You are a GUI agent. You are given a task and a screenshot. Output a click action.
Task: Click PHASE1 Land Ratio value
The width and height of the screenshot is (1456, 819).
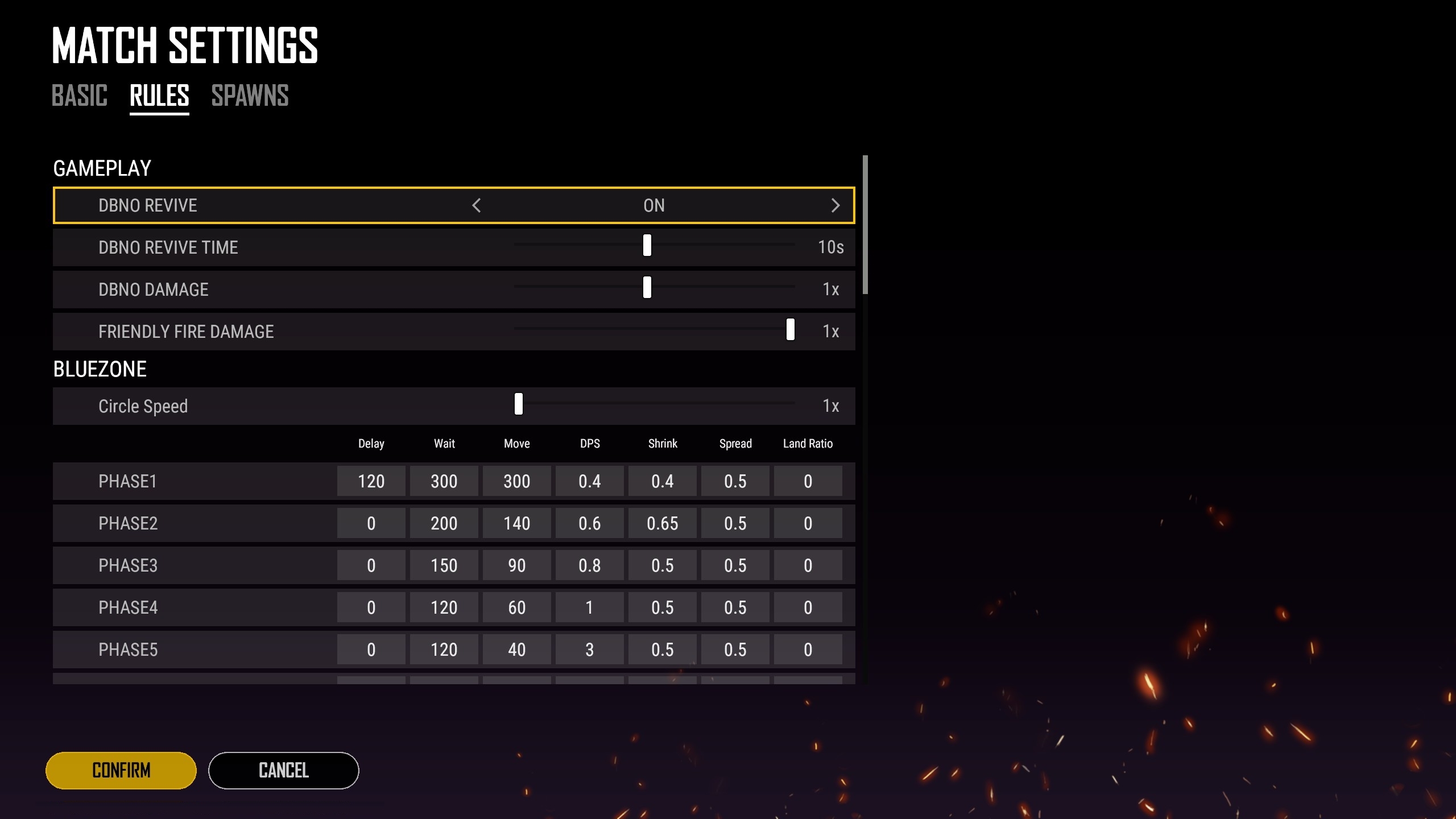[807, 481]
